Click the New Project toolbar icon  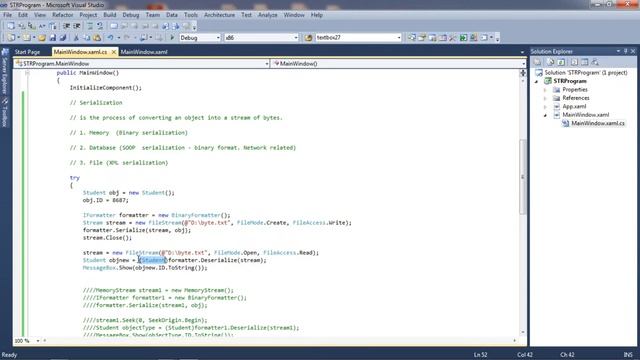pos(11,38)
